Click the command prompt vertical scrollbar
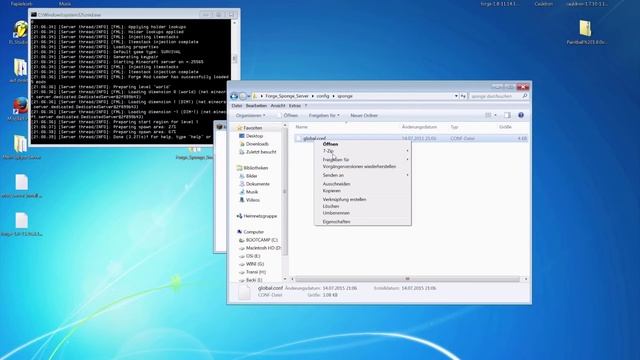 (x=235, y=59)
